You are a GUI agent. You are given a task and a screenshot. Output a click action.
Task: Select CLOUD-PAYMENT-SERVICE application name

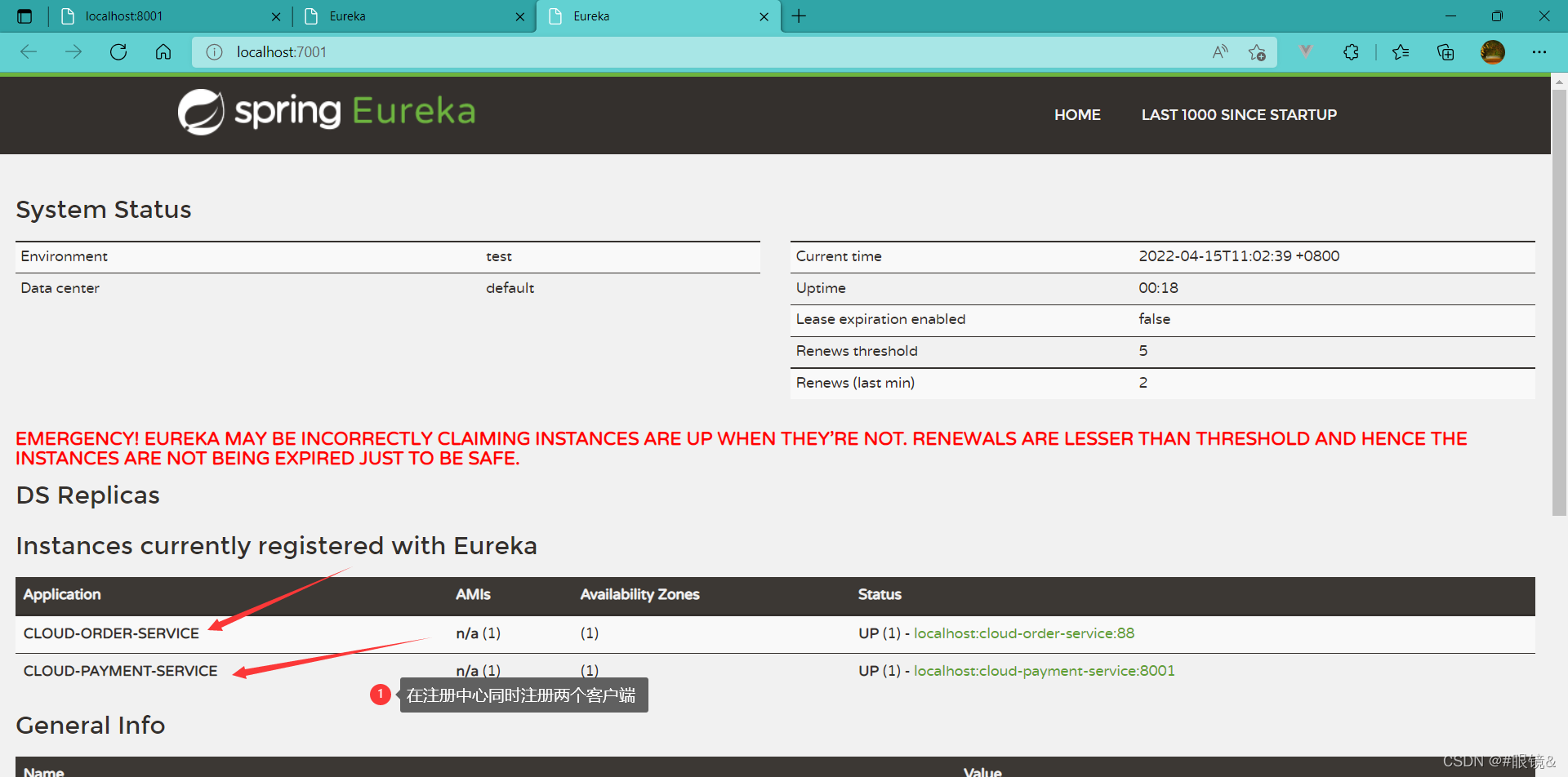(x=121, y=671)
